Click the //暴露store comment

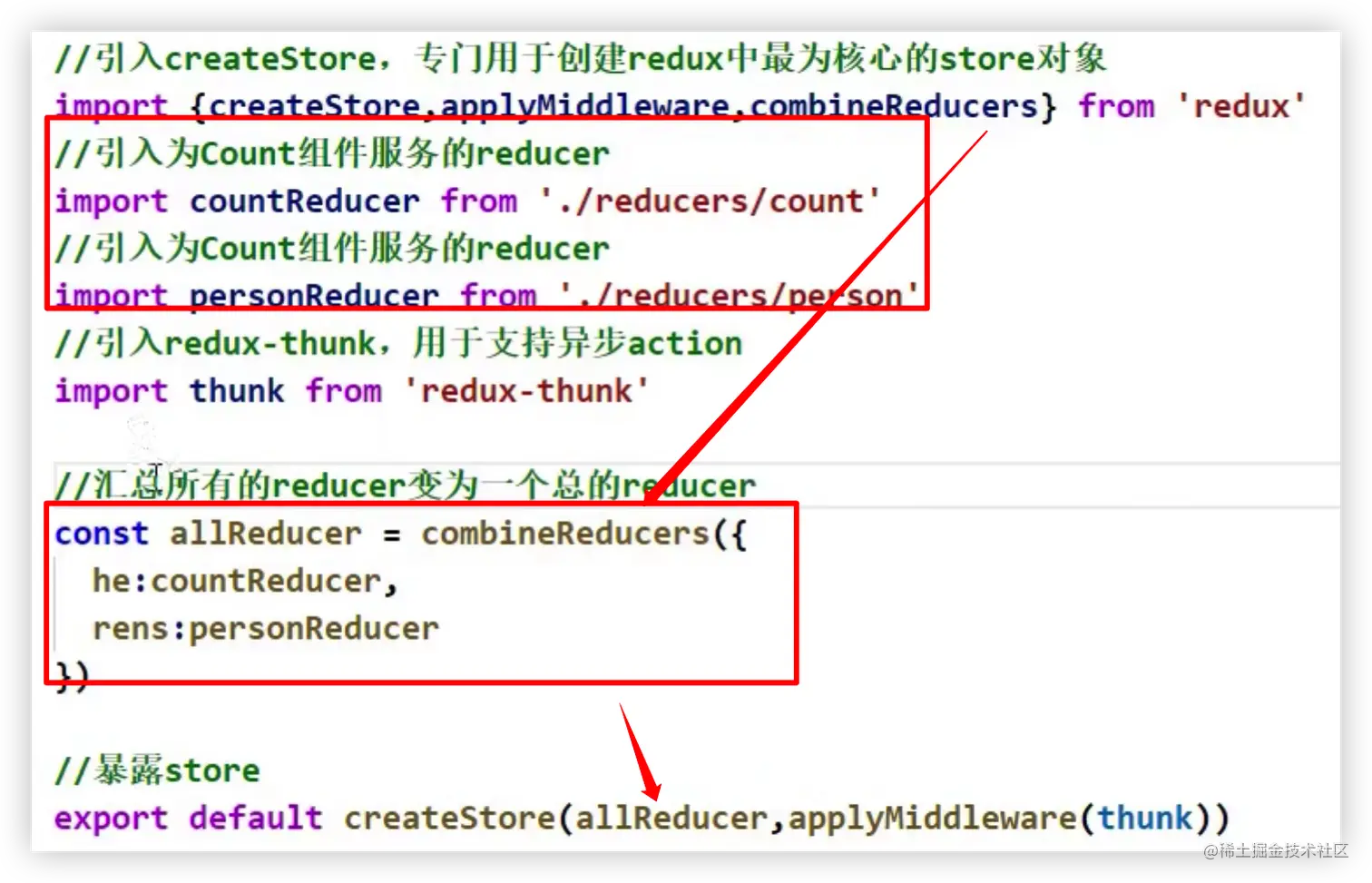click(157, 770)
